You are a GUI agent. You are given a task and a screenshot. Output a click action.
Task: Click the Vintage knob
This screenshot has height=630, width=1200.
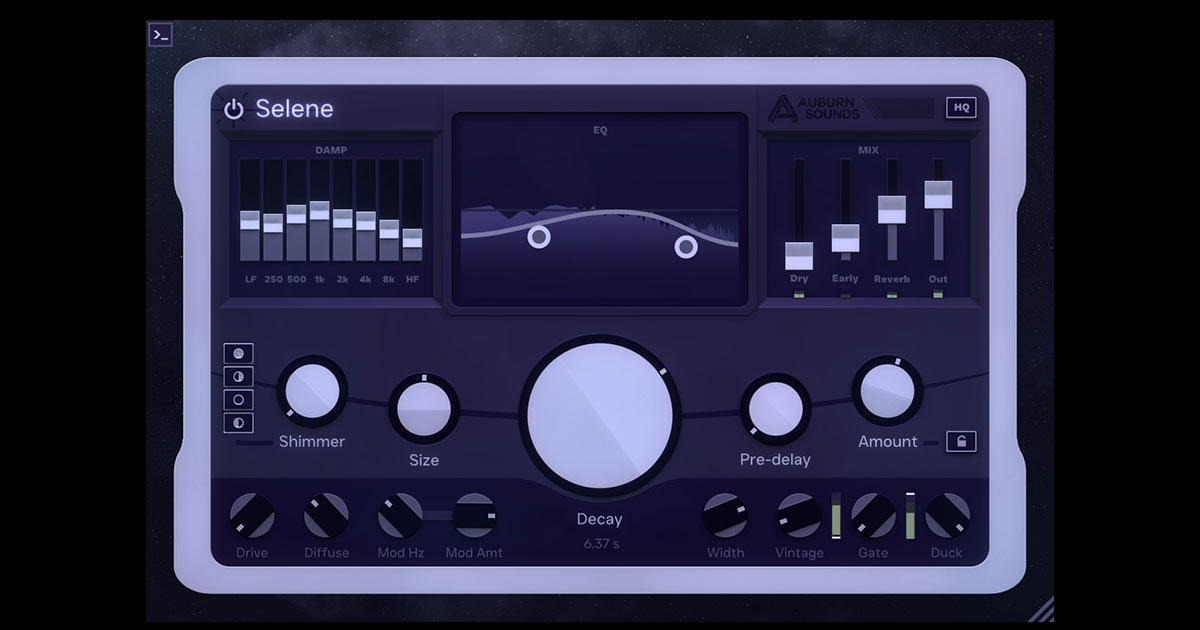[800, 517]
